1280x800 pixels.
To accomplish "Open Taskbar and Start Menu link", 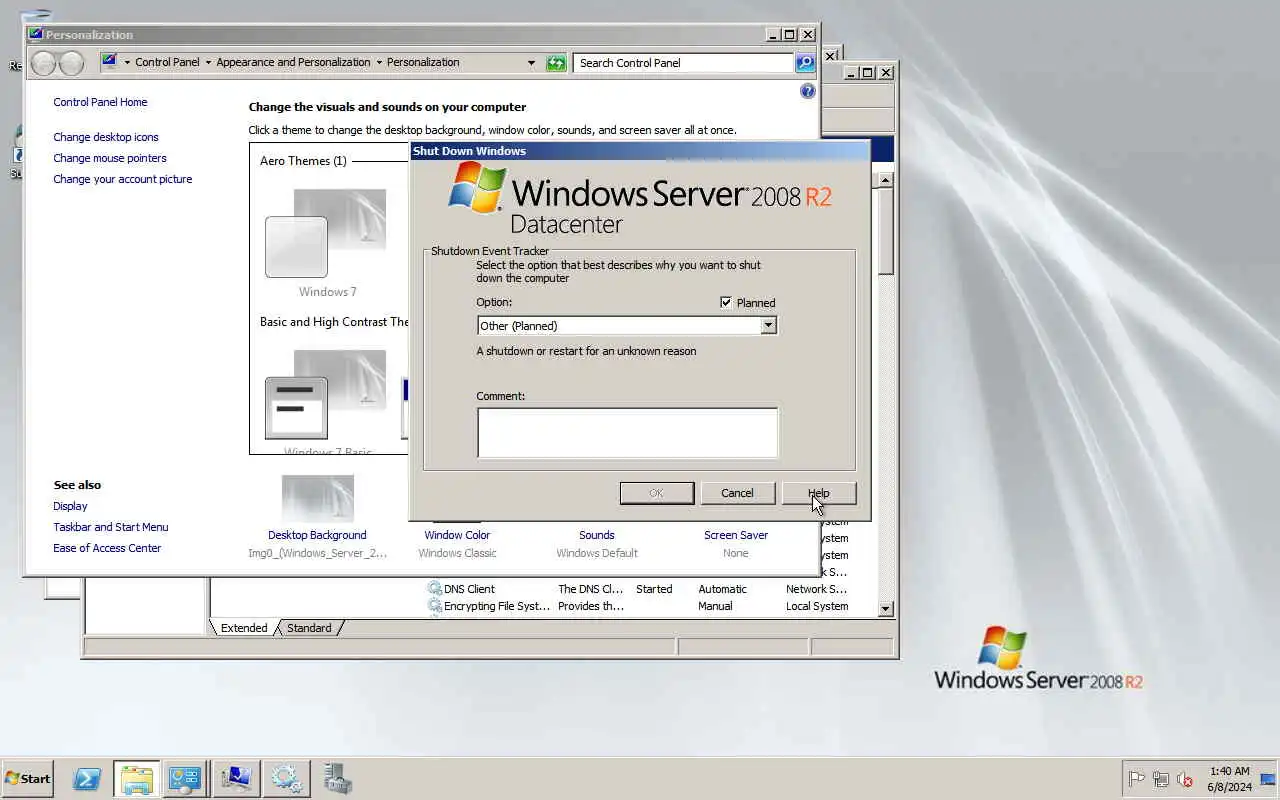I will (111, 527).
